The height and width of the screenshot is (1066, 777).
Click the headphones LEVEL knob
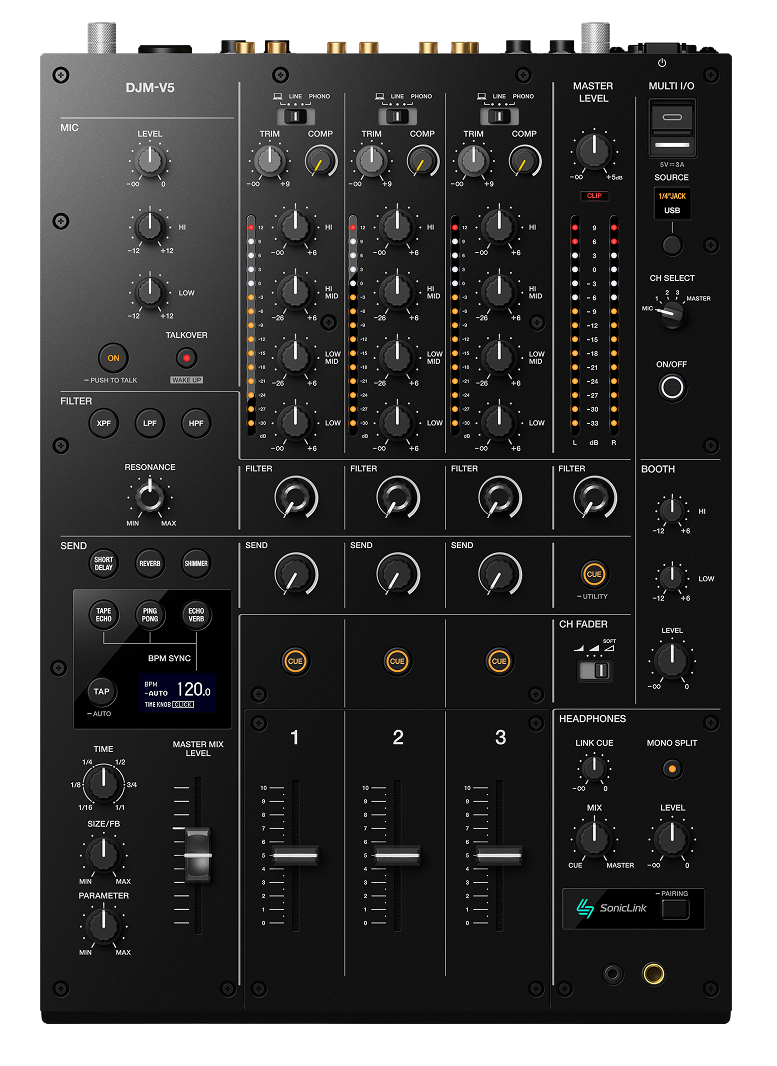[672, 838]
